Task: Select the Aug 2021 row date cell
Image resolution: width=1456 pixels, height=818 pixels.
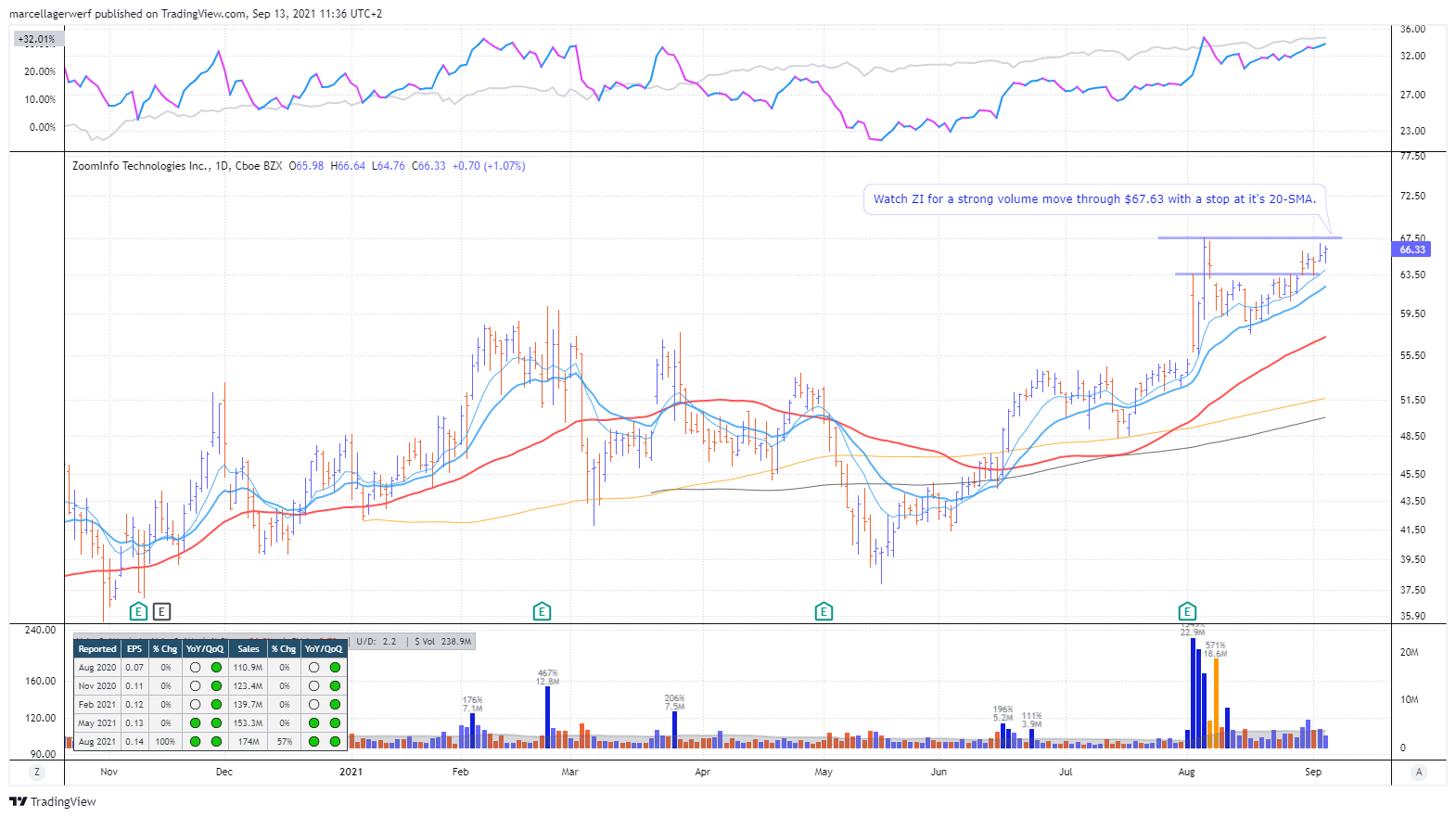Action: coord(97,741)
